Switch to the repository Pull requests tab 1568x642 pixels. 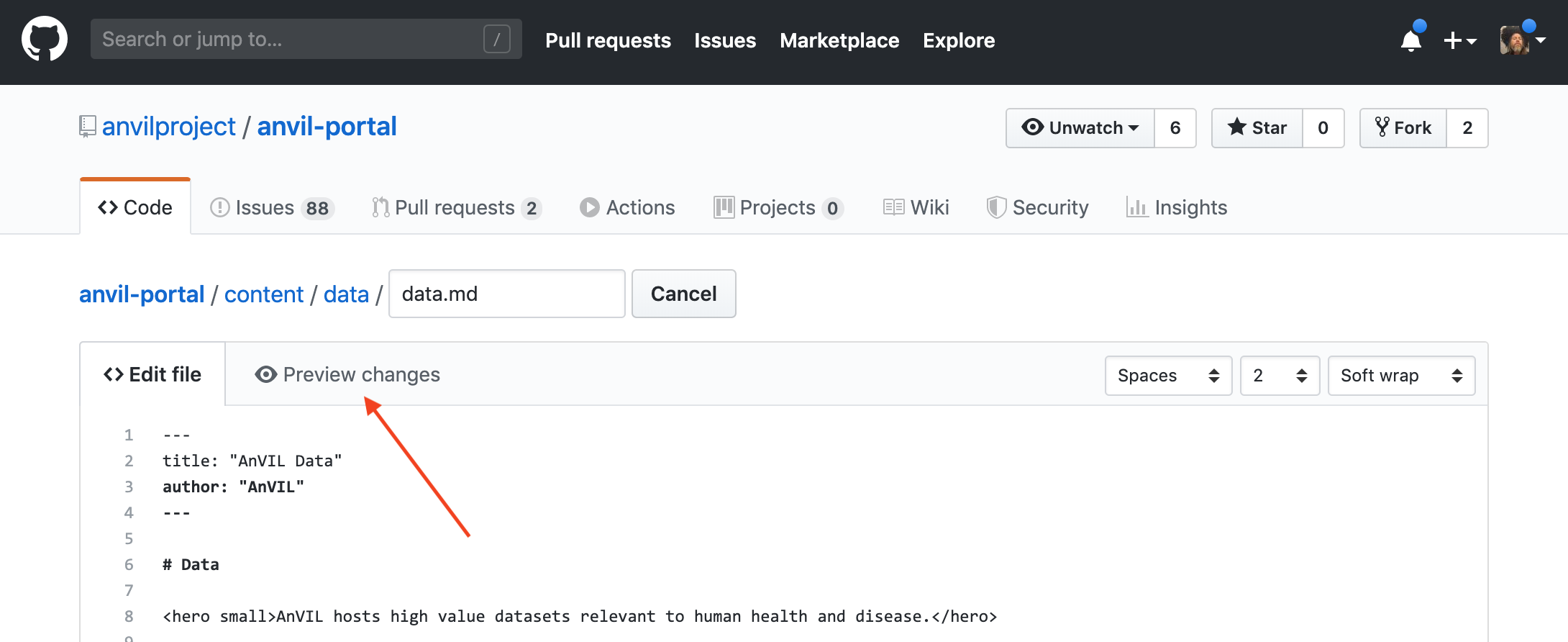(x=457, y=207)
